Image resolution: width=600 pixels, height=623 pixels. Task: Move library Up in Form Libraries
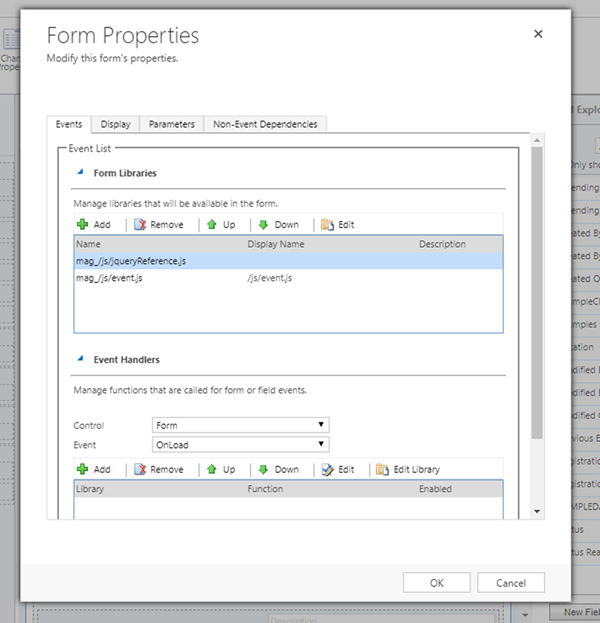click(x=212, y=225)
